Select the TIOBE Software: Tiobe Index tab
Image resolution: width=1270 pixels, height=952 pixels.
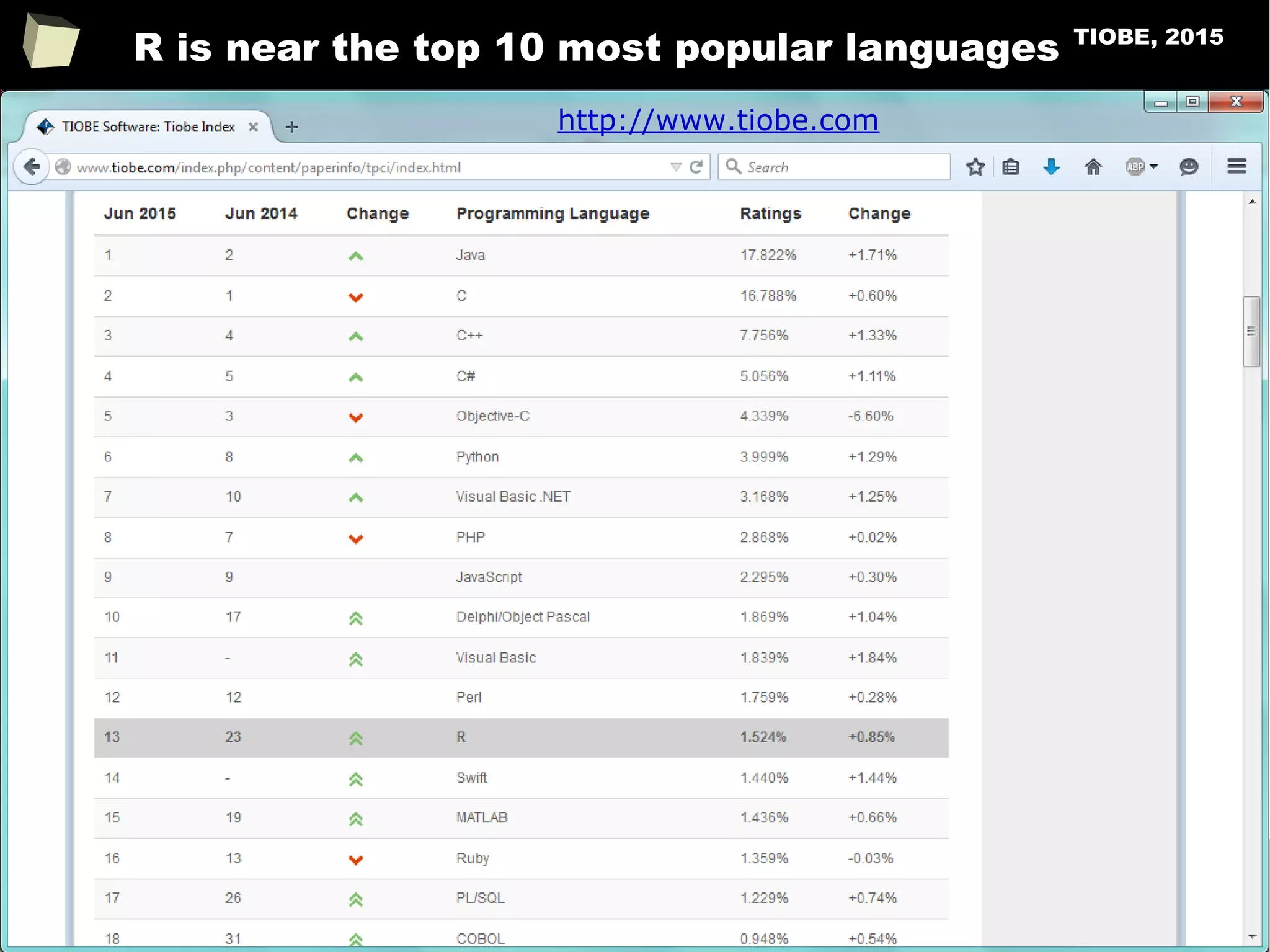tap(149, 127)
